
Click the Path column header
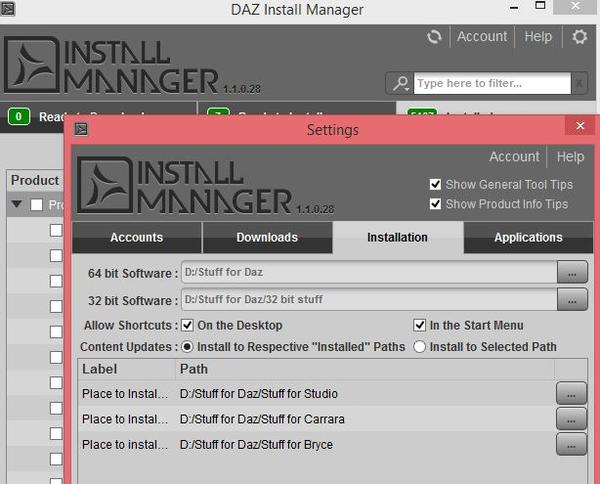coord(365,369)
